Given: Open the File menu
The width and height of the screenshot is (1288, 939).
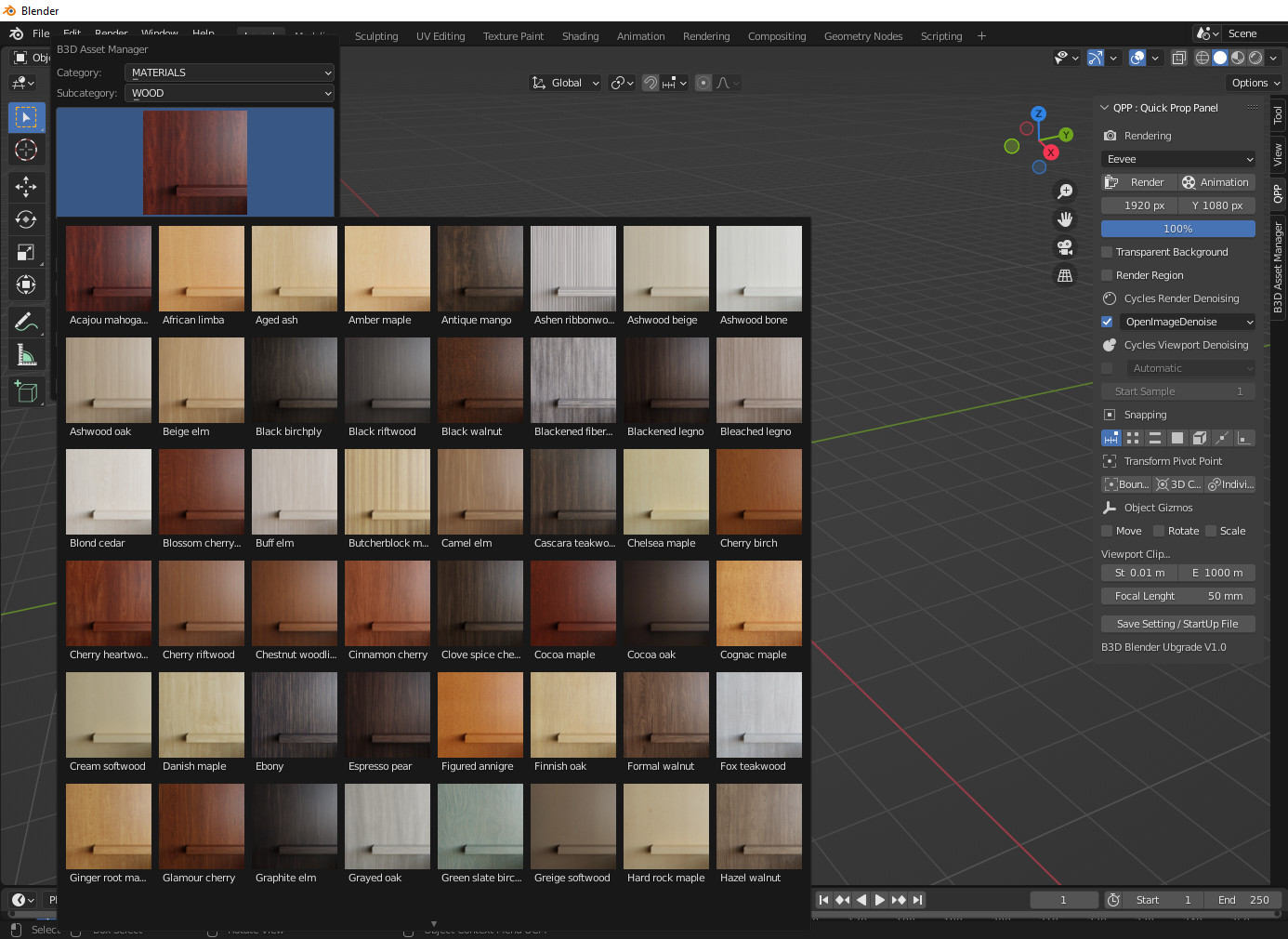Looking at the screenshot, I should [x=42, y=33].
